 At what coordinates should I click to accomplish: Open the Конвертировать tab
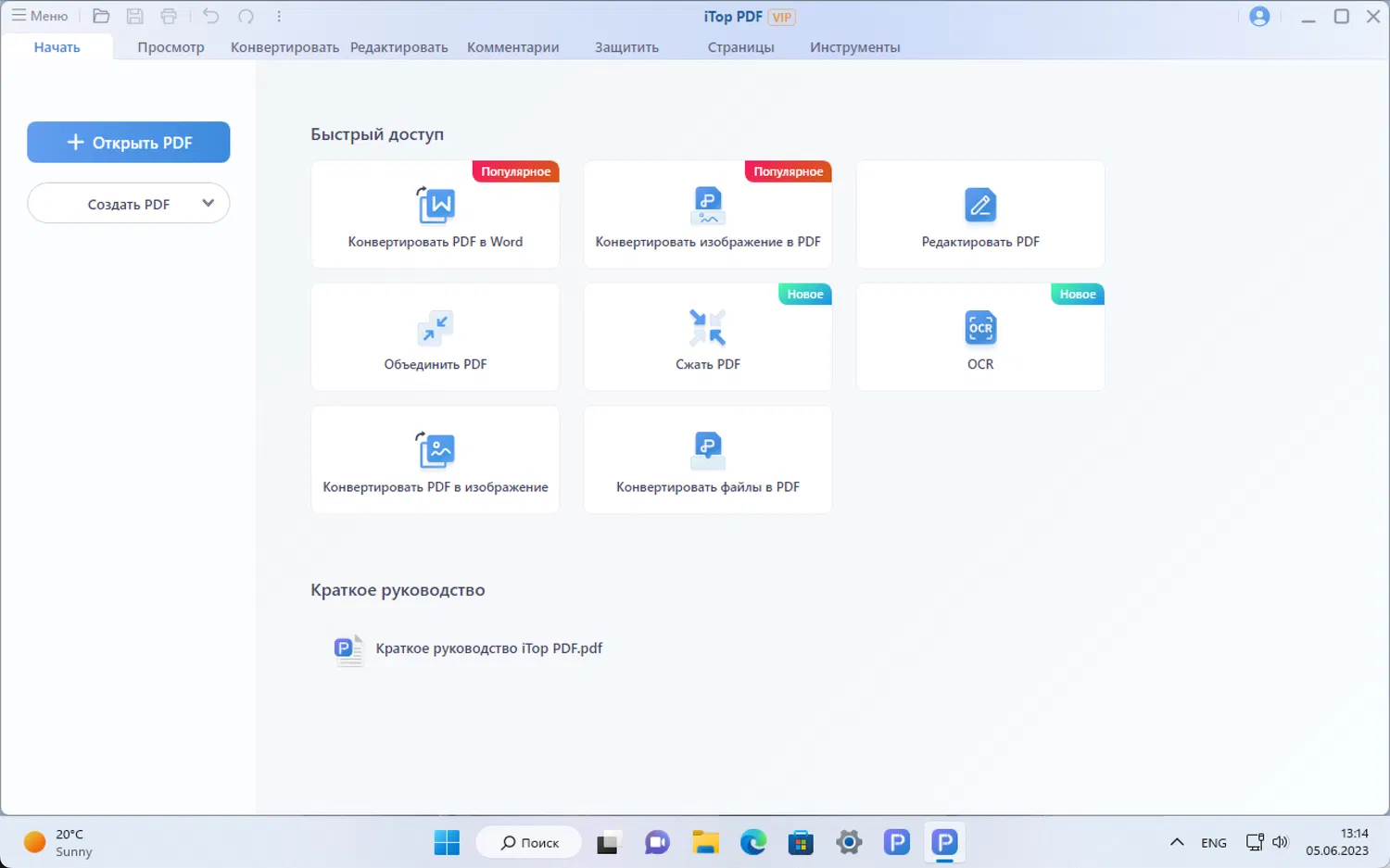click(284, 47)
